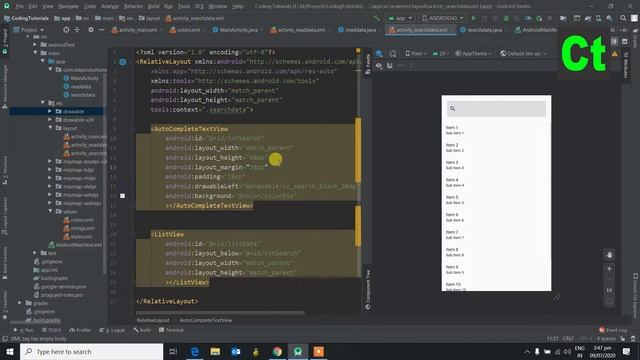Open TODO tool window
This screenshot has height=360, width=640.
point(51,330)
